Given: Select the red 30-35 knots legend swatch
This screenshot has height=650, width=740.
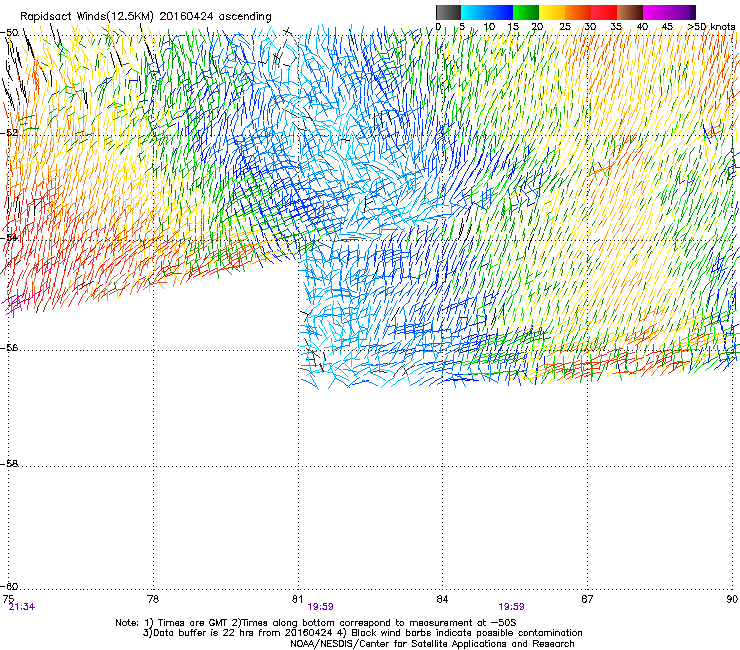Looking at the screenshot, I should pyautogui.click(x=604, y=12).
